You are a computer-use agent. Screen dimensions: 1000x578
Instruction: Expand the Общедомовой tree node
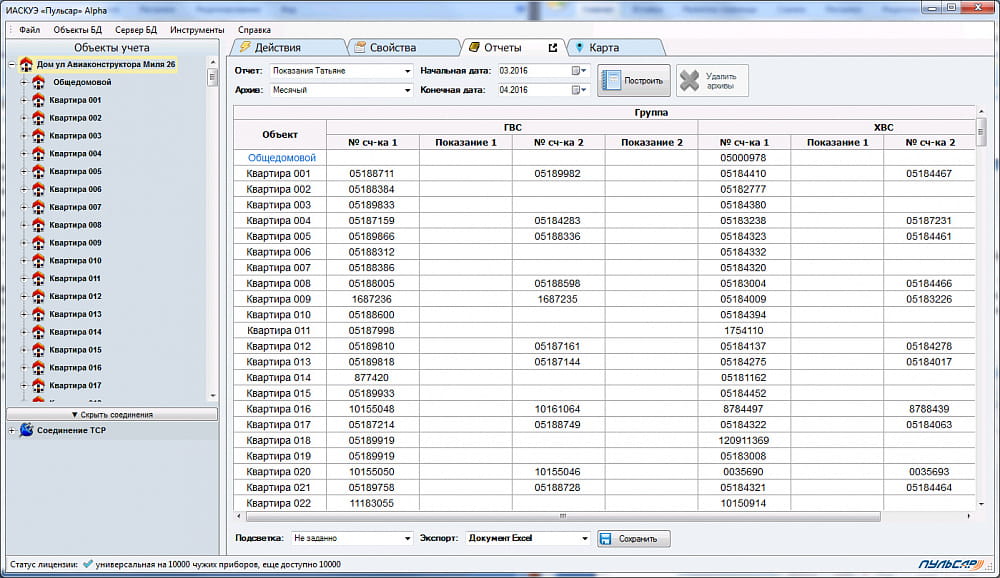[23, 83]
